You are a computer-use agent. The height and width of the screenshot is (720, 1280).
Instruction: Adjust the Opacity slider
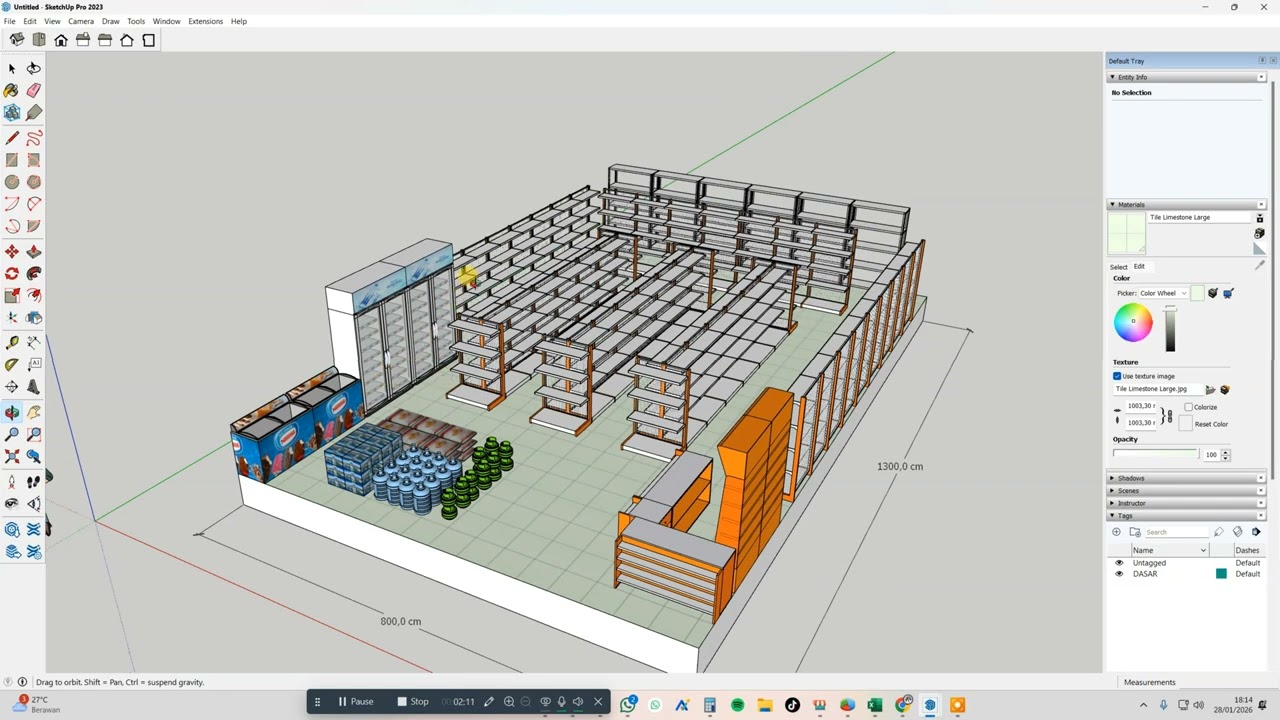(x=1156, y=455)
